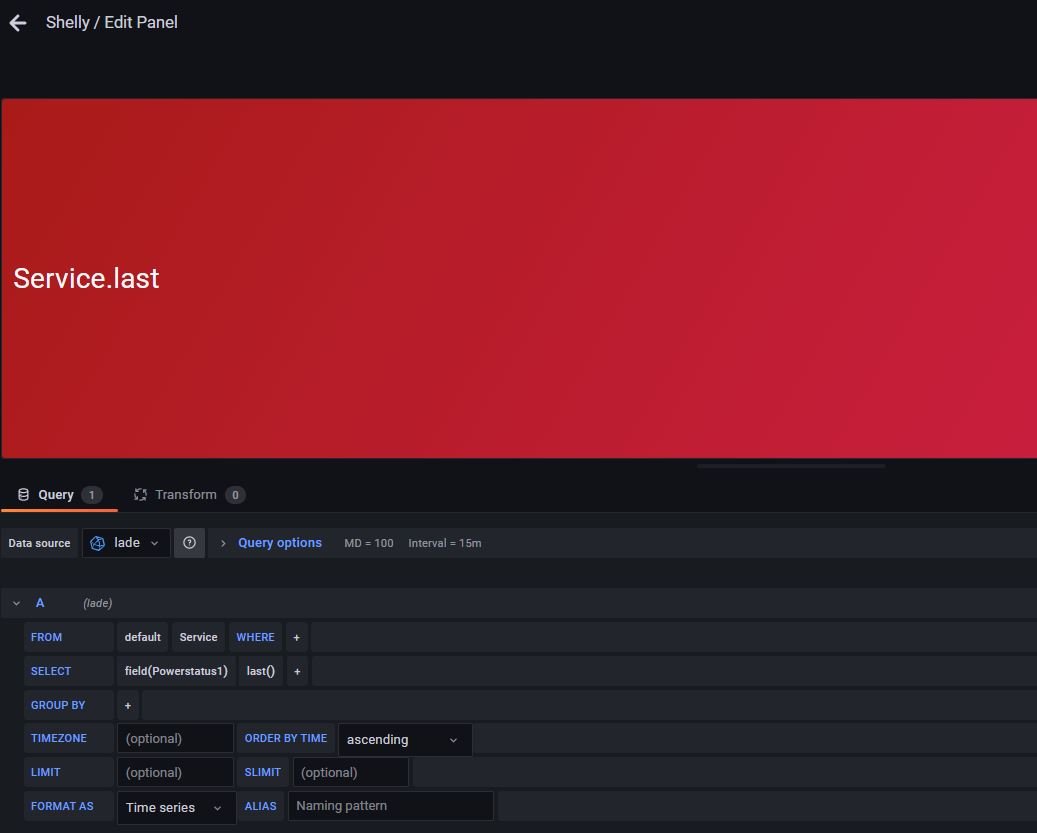Click the data source help icon
Viewport: 1037px width, 833px height.
(189, 543)
